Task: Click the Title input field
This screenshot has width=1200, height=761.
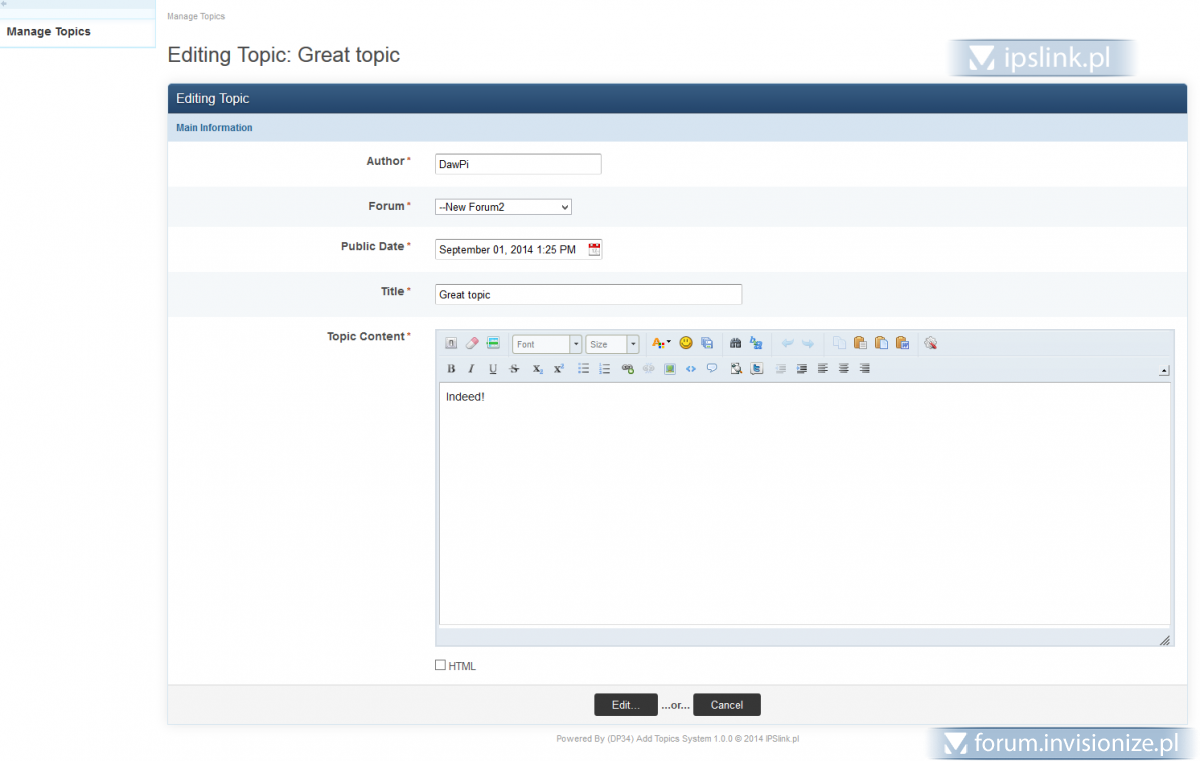Action: (588, 295)
